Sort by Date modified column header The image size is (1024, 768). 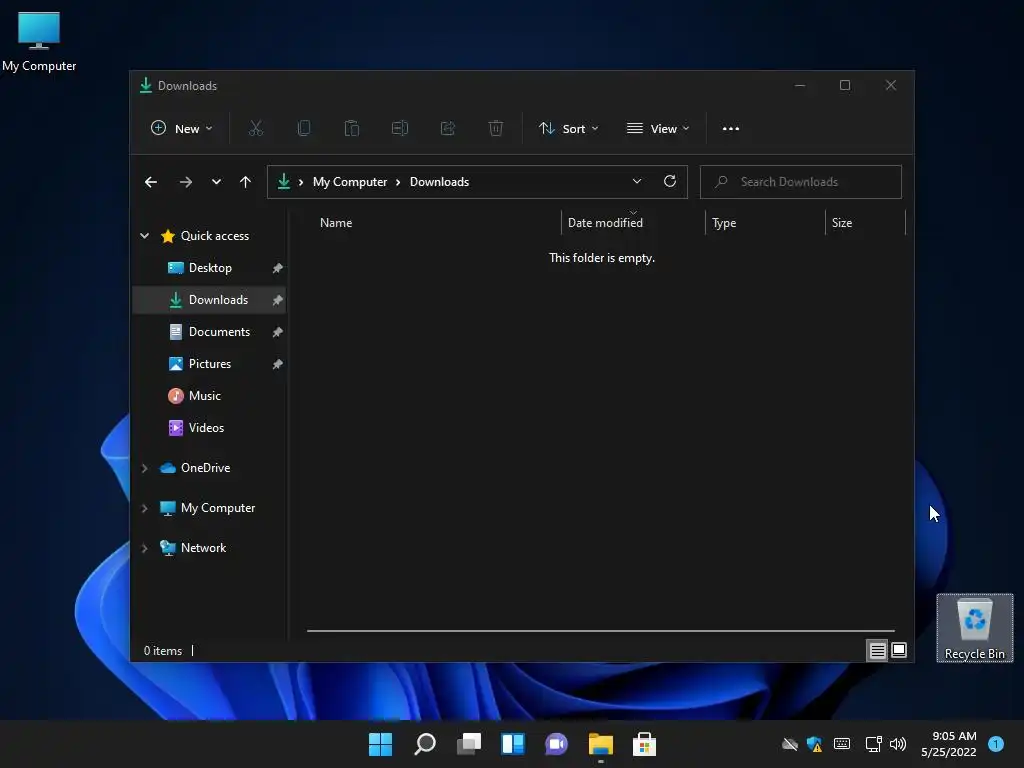(633, 223)
